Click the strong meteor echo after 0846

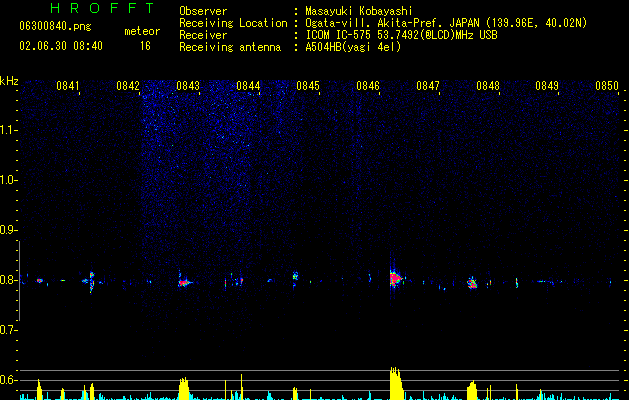[395, 278]
